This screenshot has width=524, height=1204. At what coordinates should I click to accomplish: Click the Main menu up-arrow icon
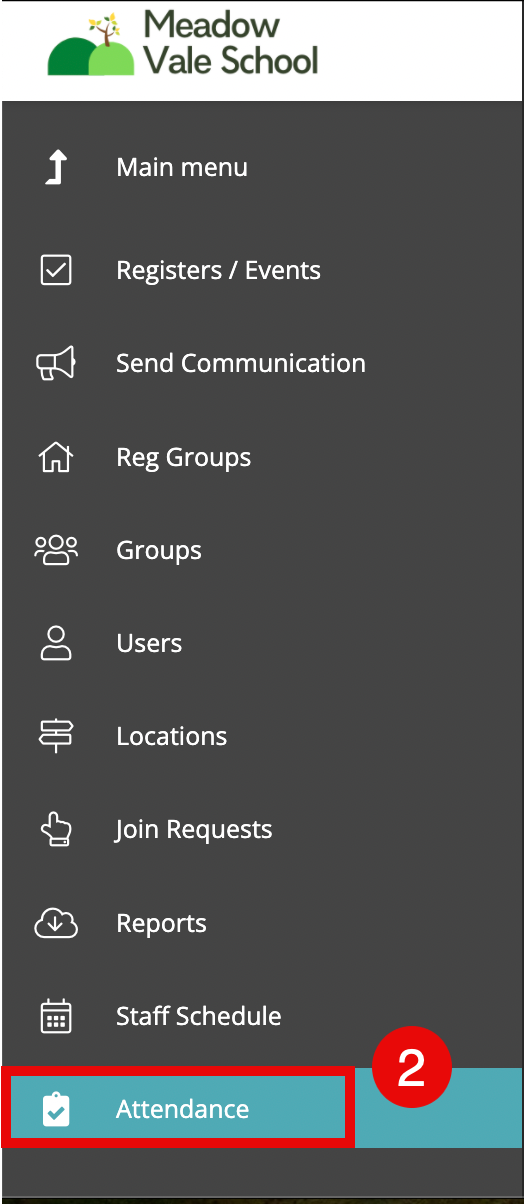pos(56,167)
